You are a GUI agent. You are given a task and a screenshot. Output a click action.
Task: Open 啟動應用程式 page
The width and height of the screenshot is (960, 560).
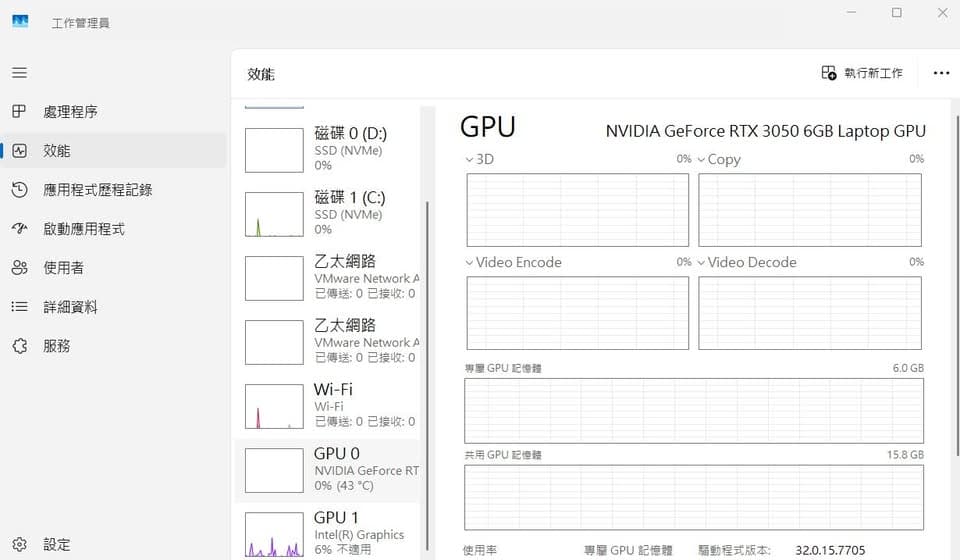[x=113, y=229]
